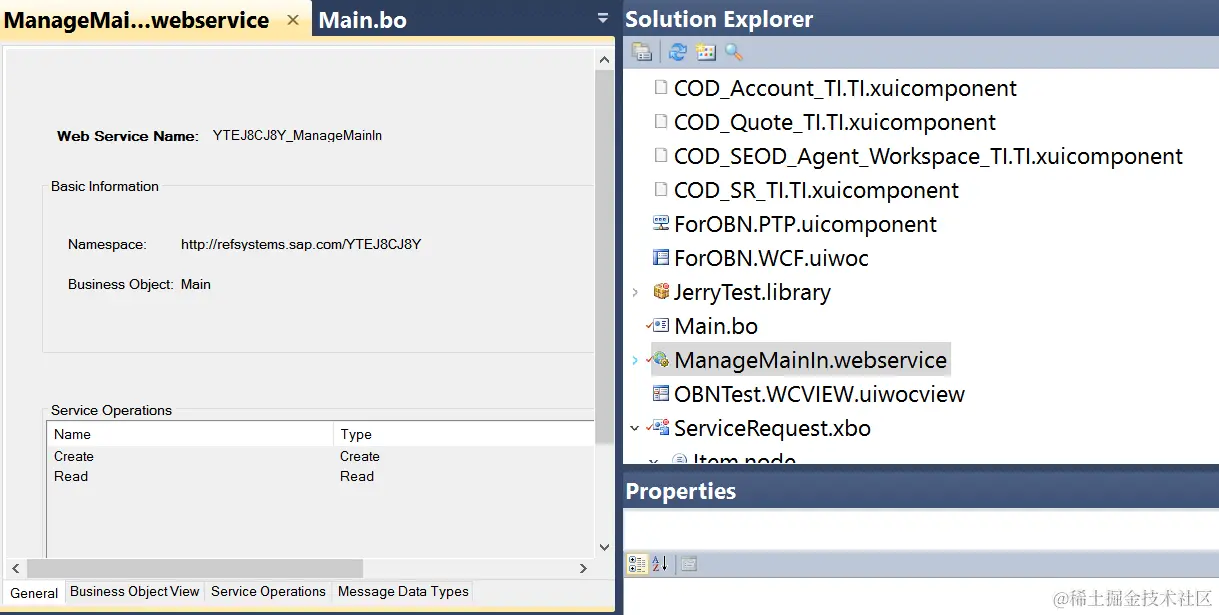Select JerryTest.library in the tree
This screenshot has width=1219, height=615.
click(x=752, y=292)
